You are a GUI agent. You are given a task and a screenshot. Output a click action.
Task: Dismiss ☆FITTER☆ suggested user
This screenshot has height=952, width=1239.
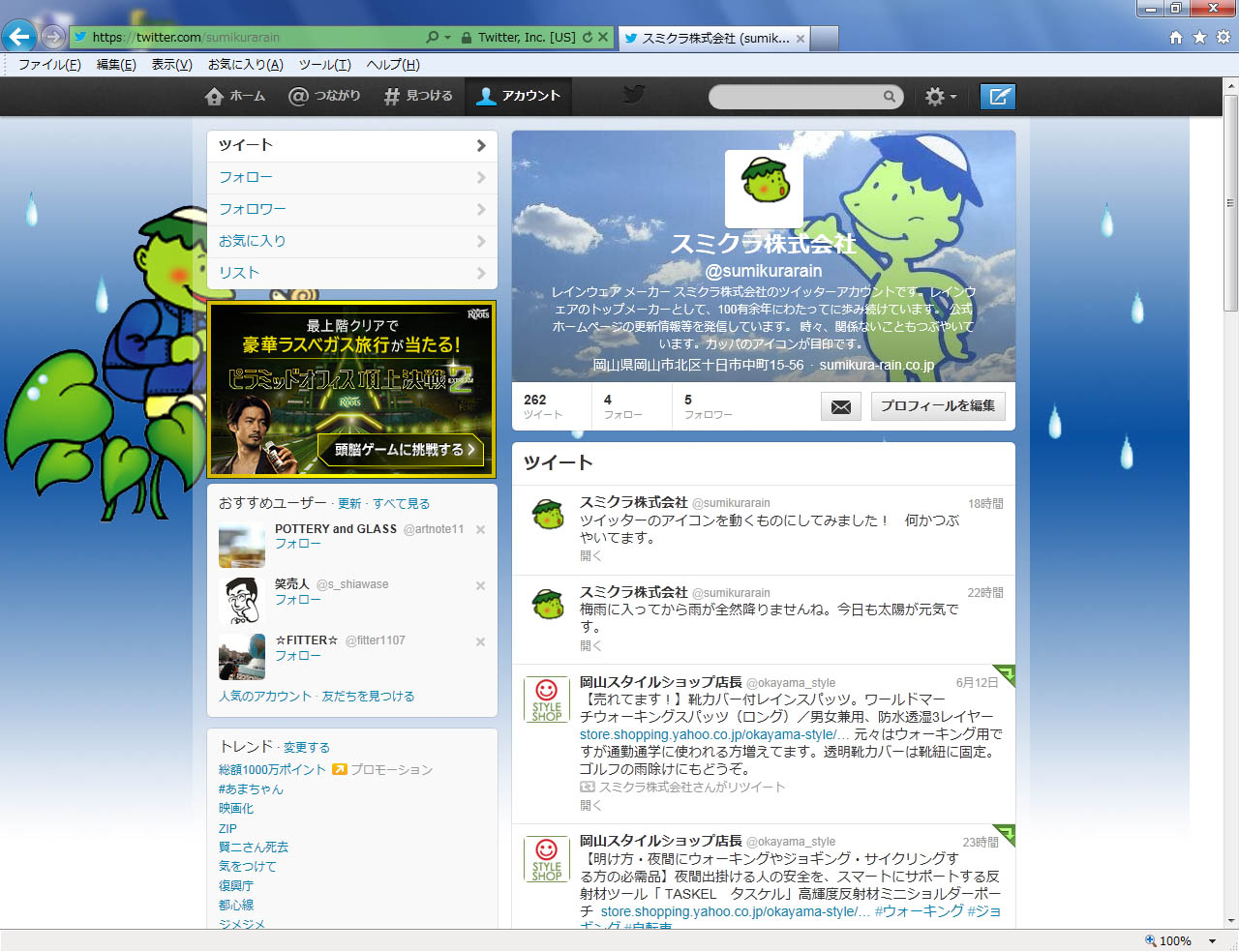coord(480,641)
